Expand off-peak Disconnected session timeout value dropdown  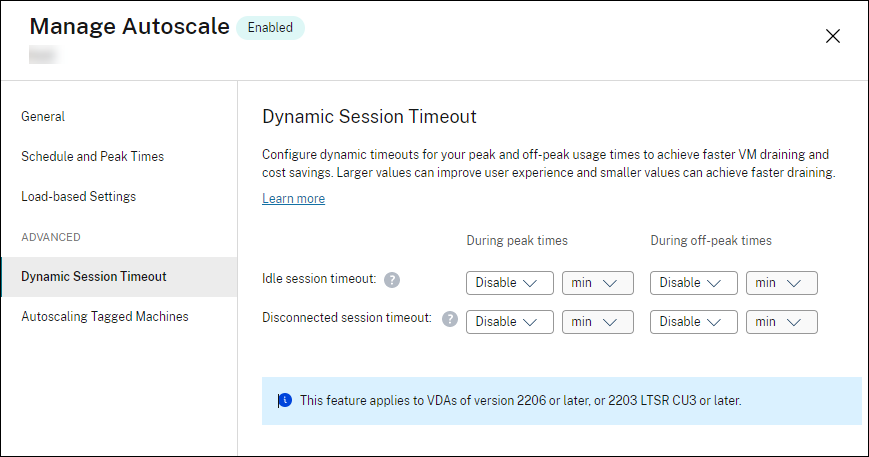[x=693, y=322]
